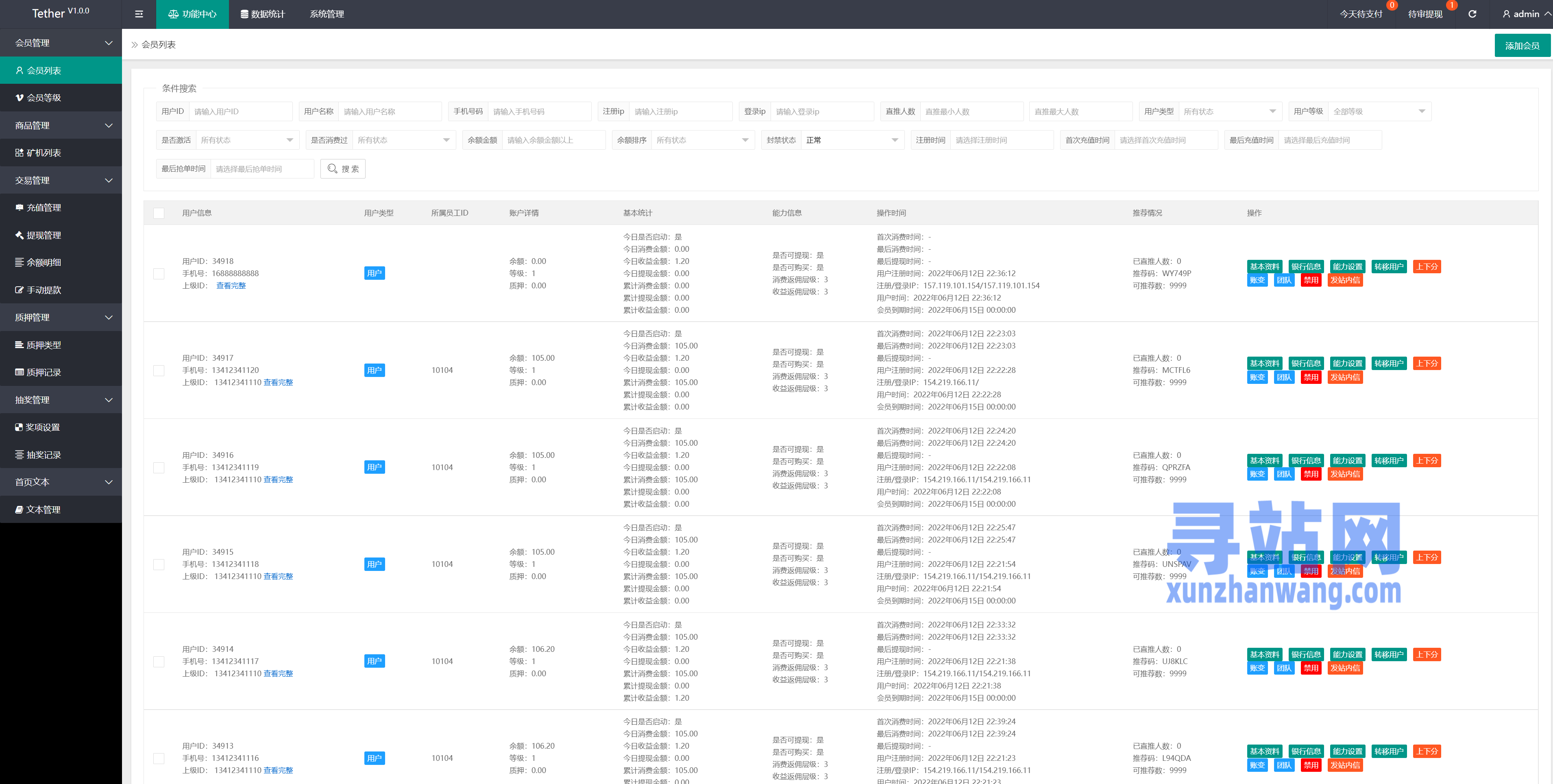
Task: Open 用户类型 dropdown
Action: pyautogui.click(x=1230, y=111)
